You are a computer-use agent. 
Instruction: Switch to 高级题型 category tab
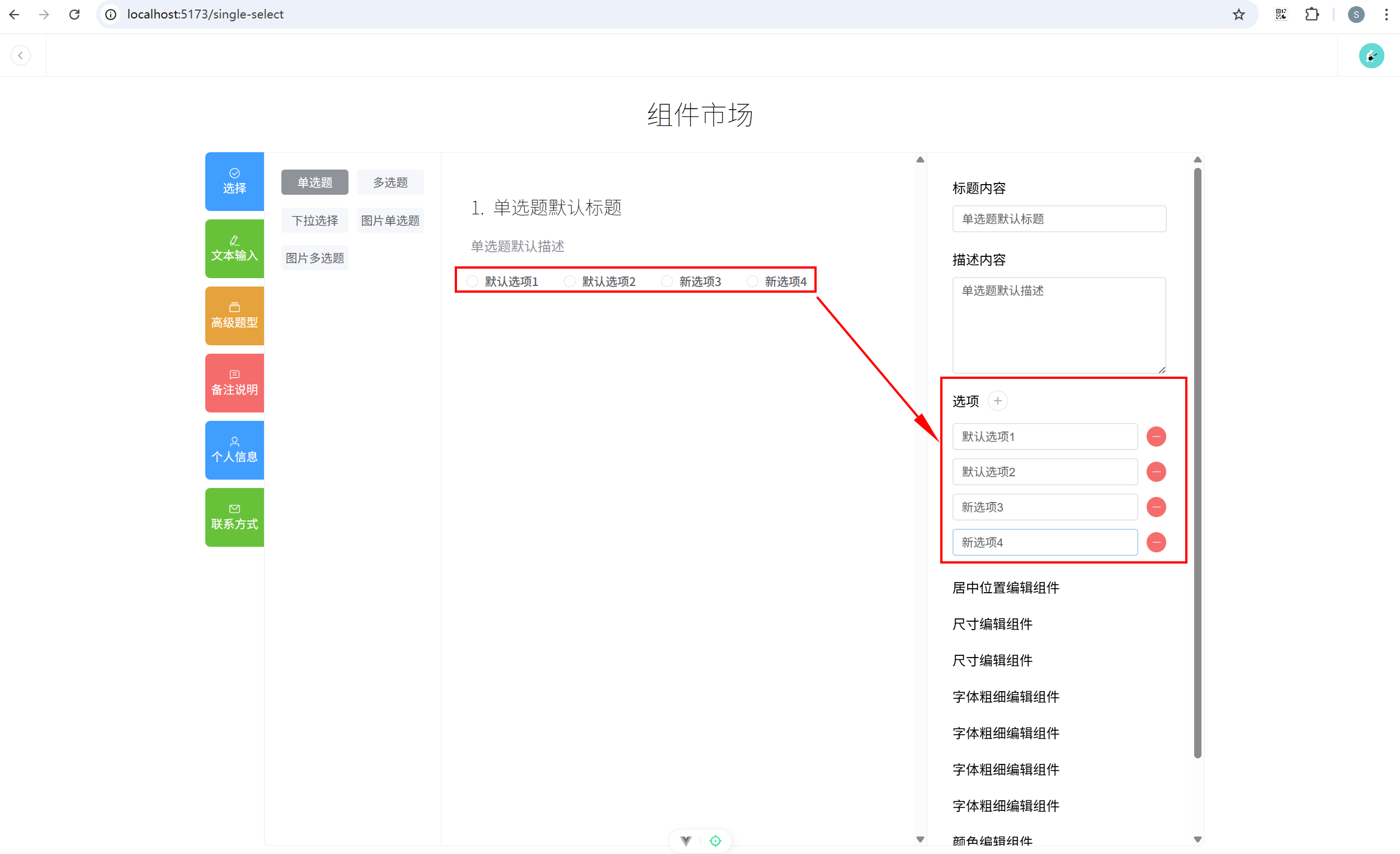[234, 316]
